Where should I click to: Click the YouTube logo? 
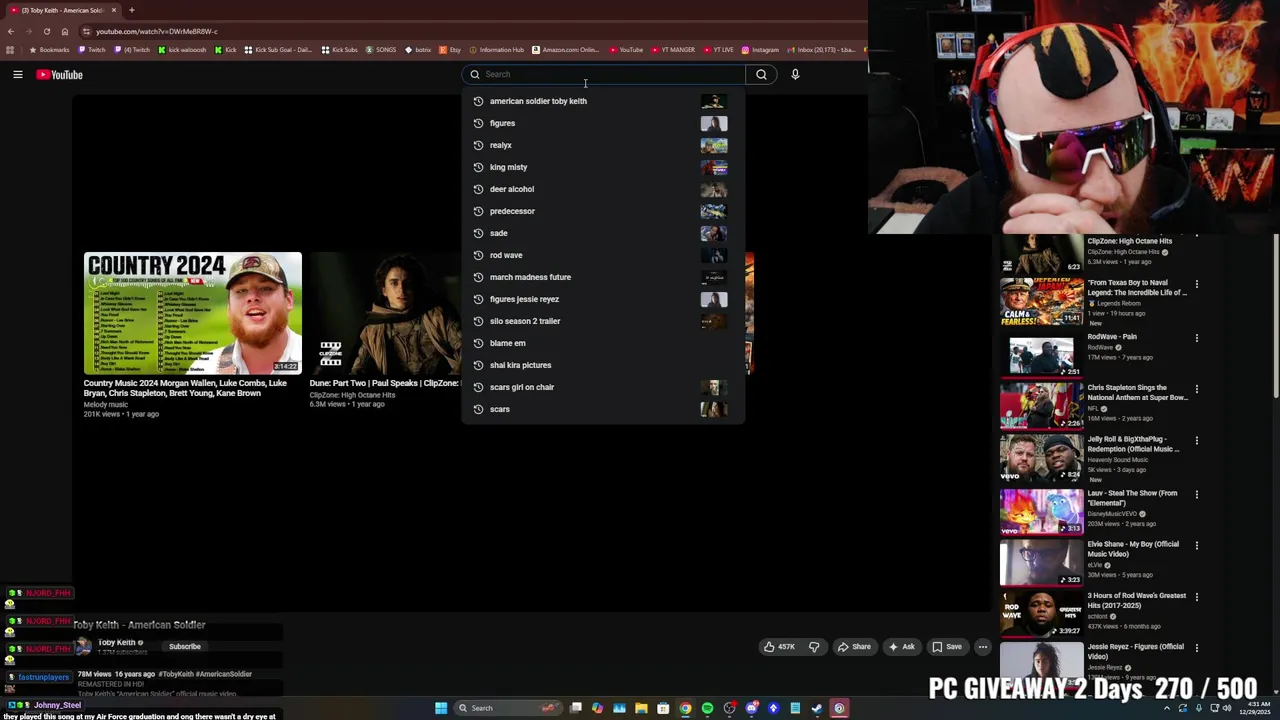coord(60,74)
